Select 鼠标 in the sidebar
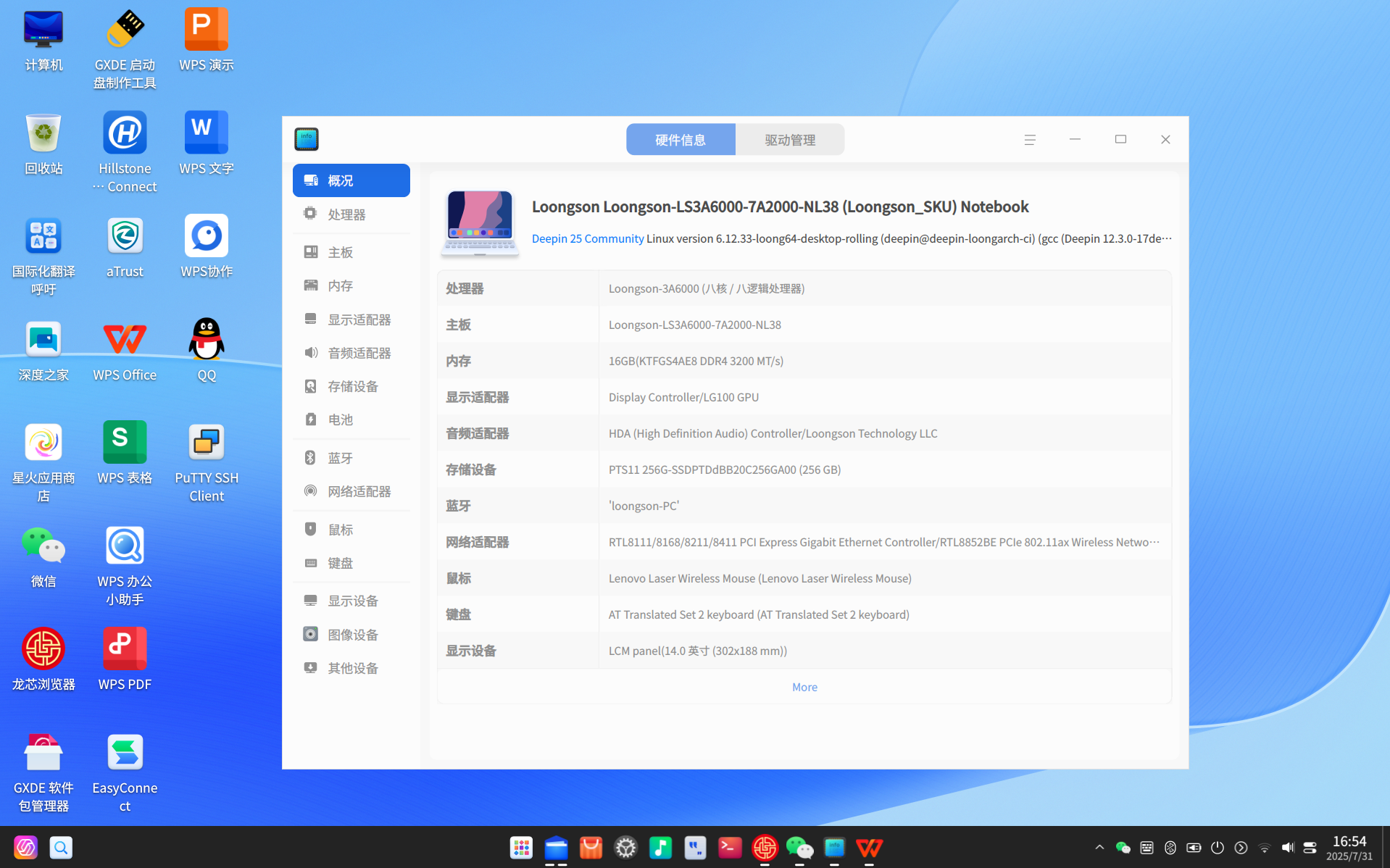The width and height of the screenshot is (1390, 868). tap(351, 530)
